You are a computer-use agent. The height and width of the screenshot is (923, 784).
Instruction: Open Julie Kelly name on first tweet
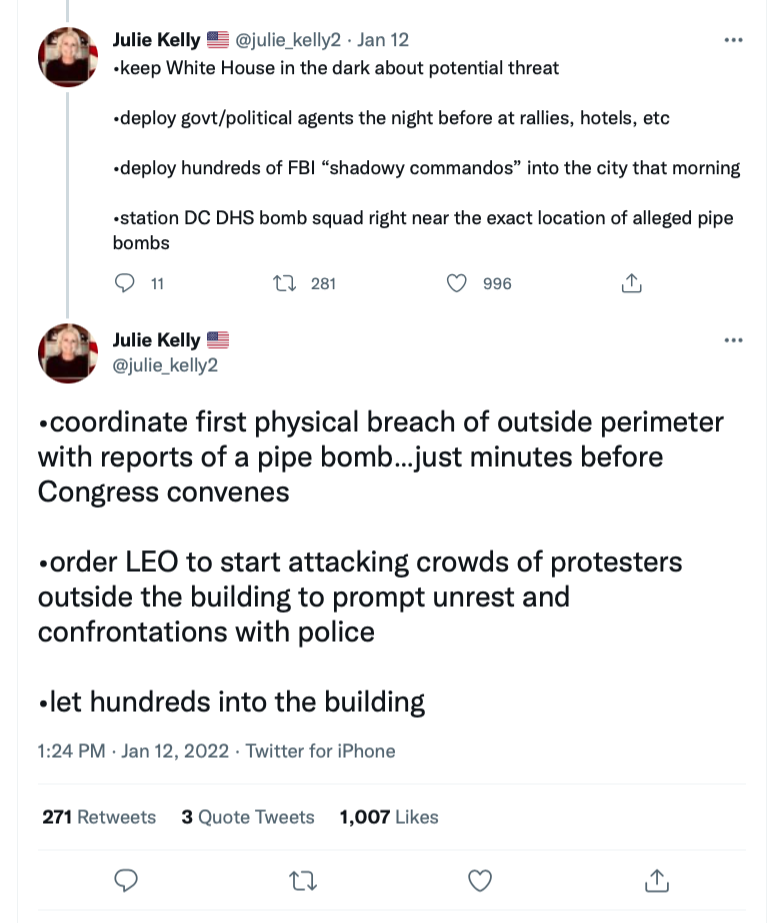(x=156, y=41)
